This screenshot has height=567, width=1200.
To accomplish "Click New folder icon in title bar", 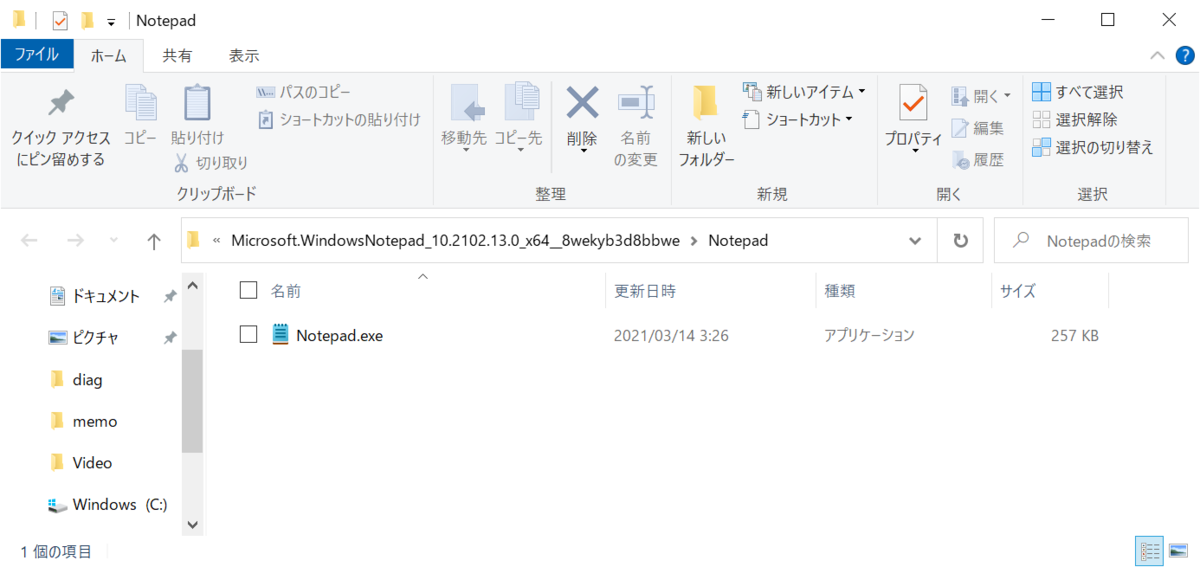I will pyautogui.click(x=88, y=20).
